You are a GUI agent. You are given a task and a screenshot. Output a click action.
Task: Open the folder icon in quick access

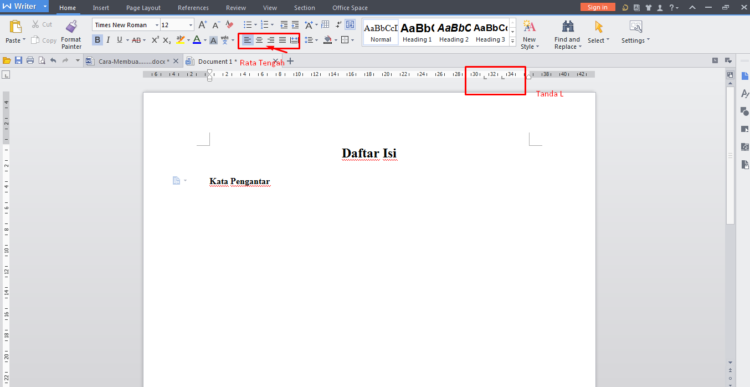[x=7, y=61]
